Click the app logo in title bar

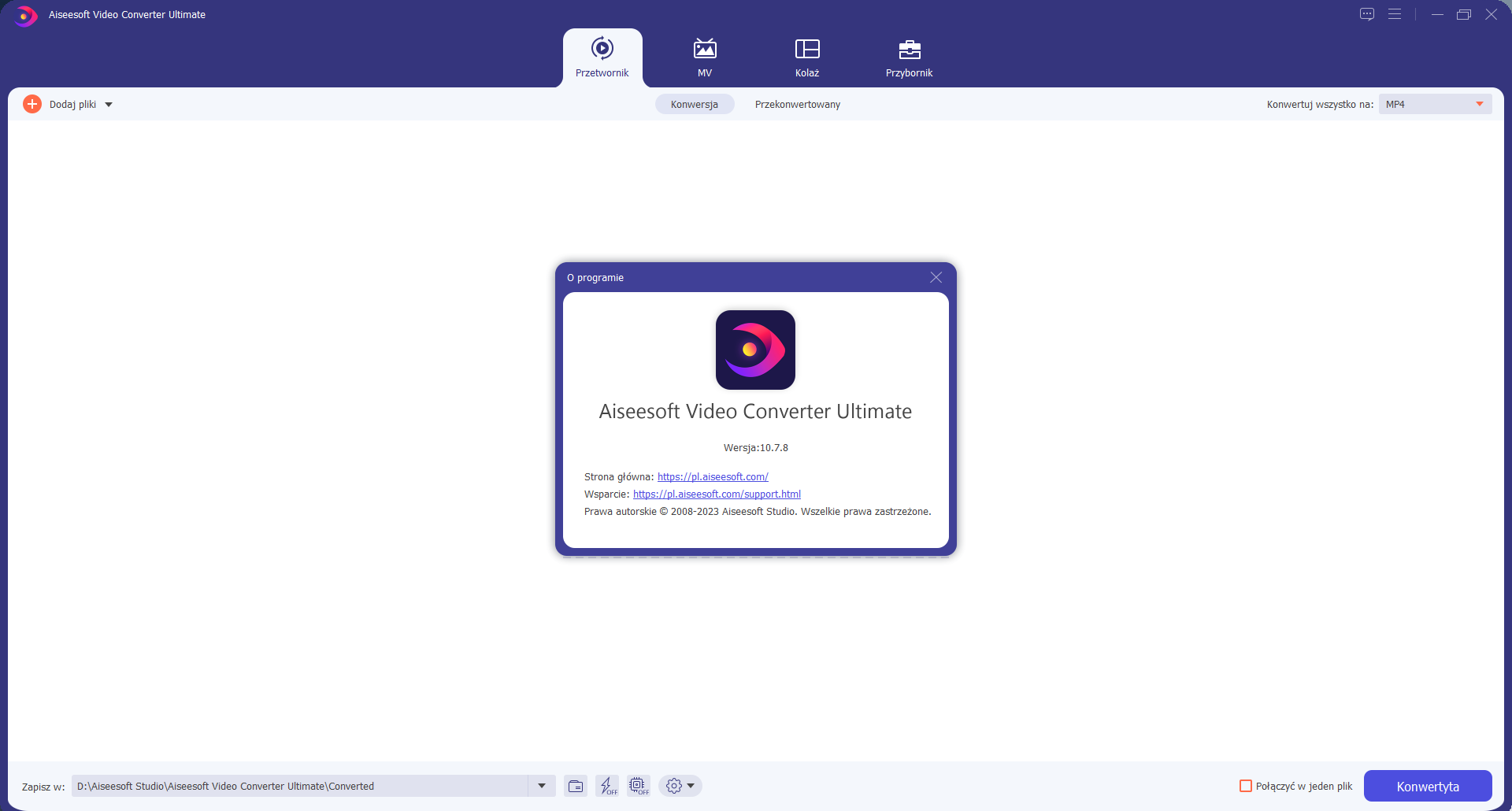tap(26, 15)
